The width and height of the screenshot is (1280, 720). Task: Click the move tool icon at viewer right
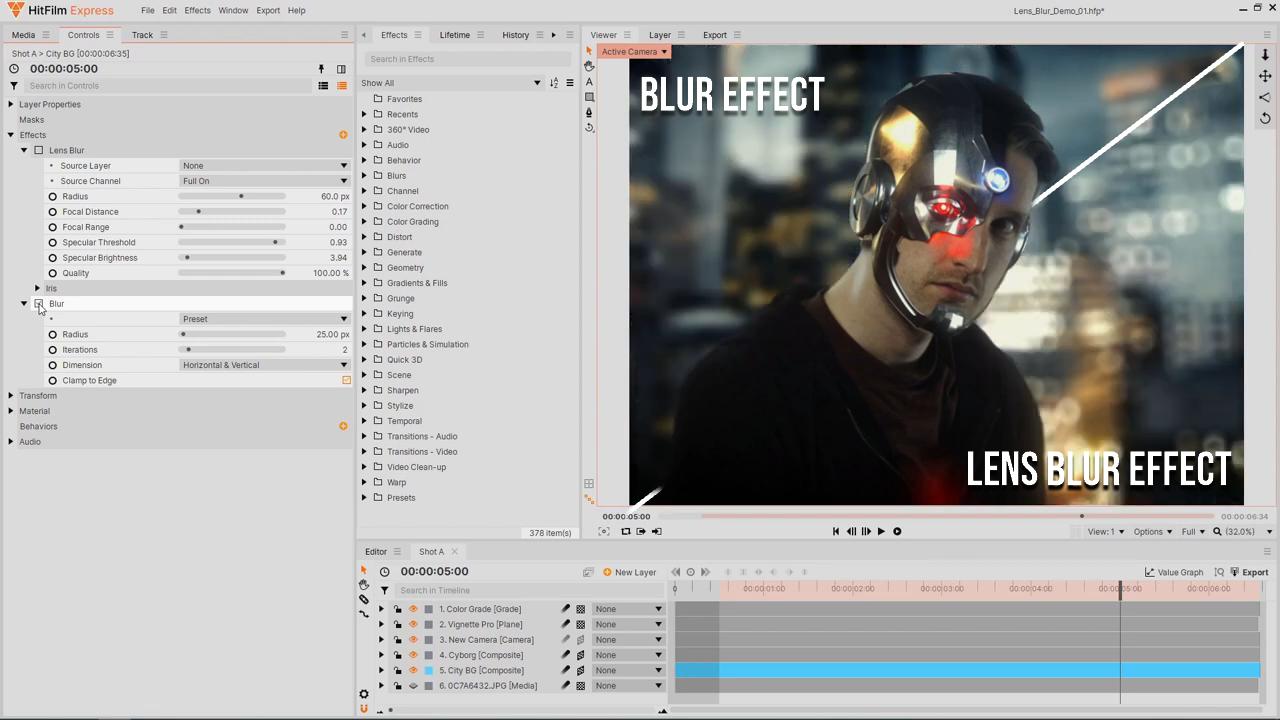1265,76
